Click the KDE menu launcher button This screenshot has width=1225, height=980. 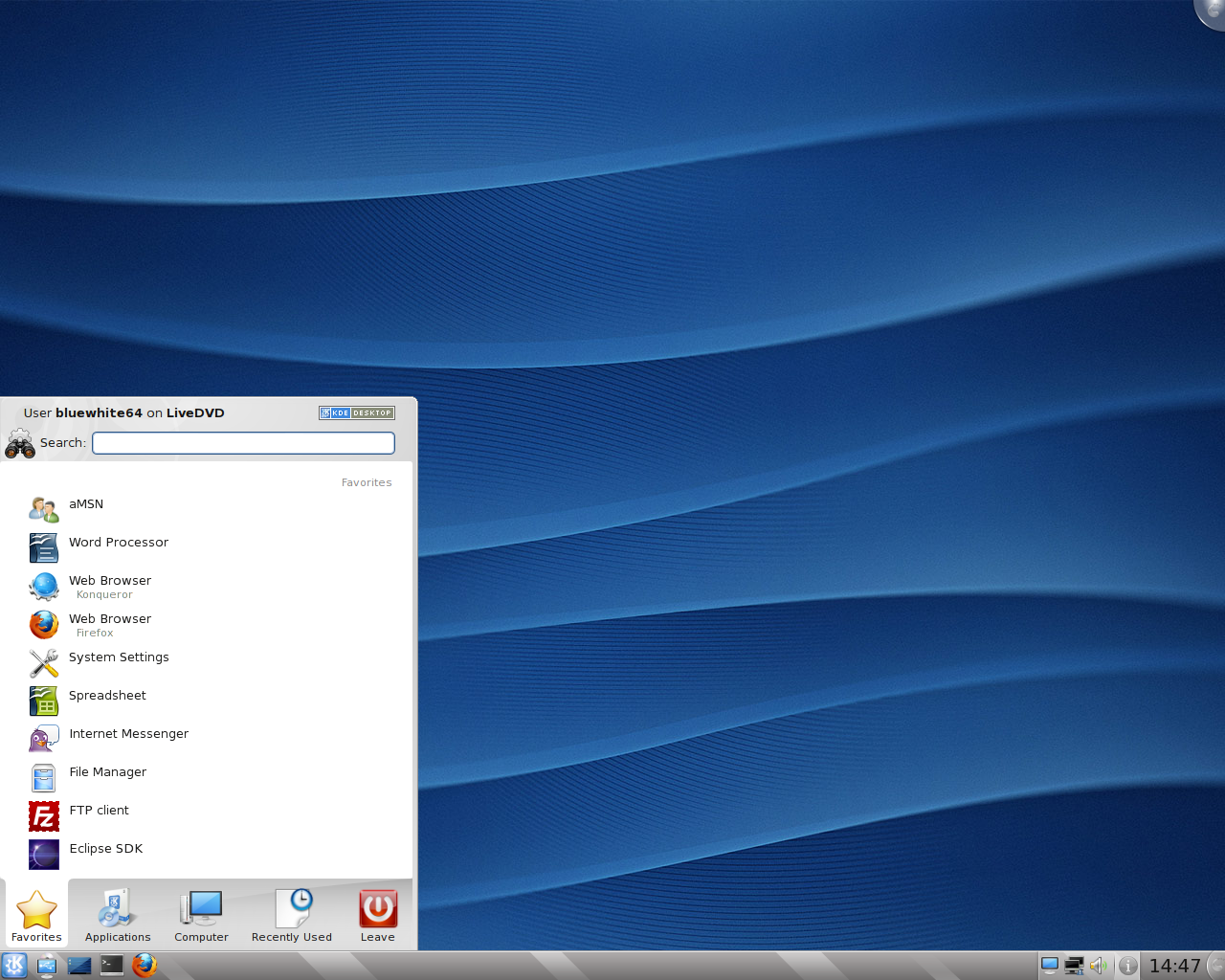(14, 966)
